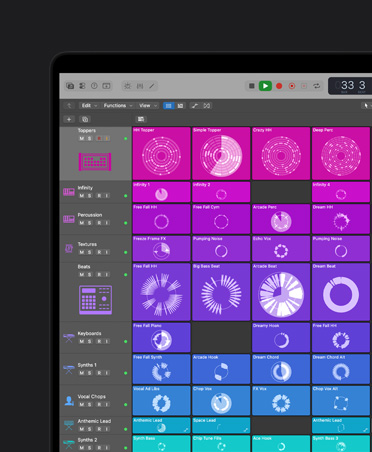
Task: Select the Percussion track icon
Action: coord(69,219)
